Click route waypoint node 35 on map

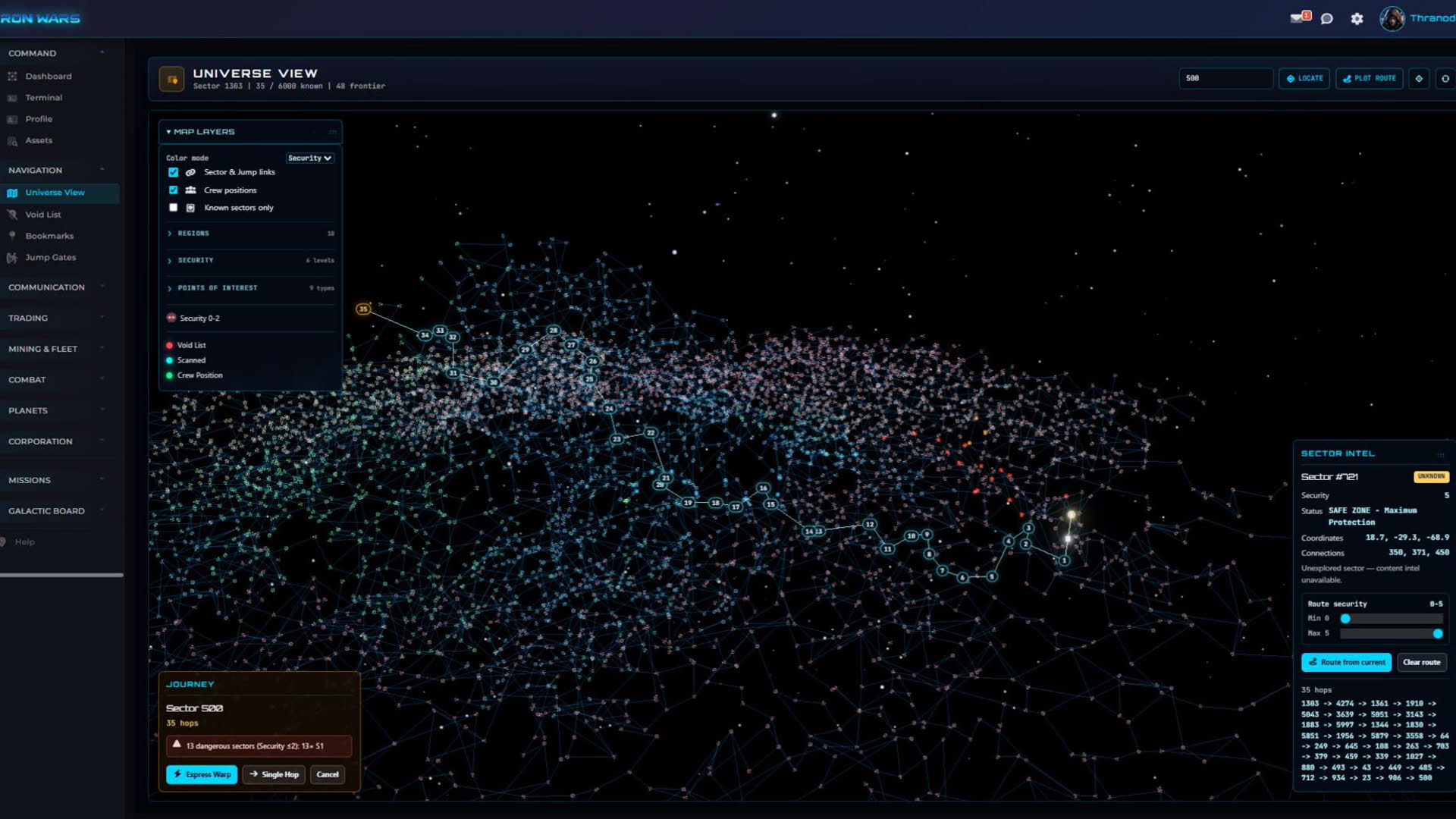(x=363, y=309)
